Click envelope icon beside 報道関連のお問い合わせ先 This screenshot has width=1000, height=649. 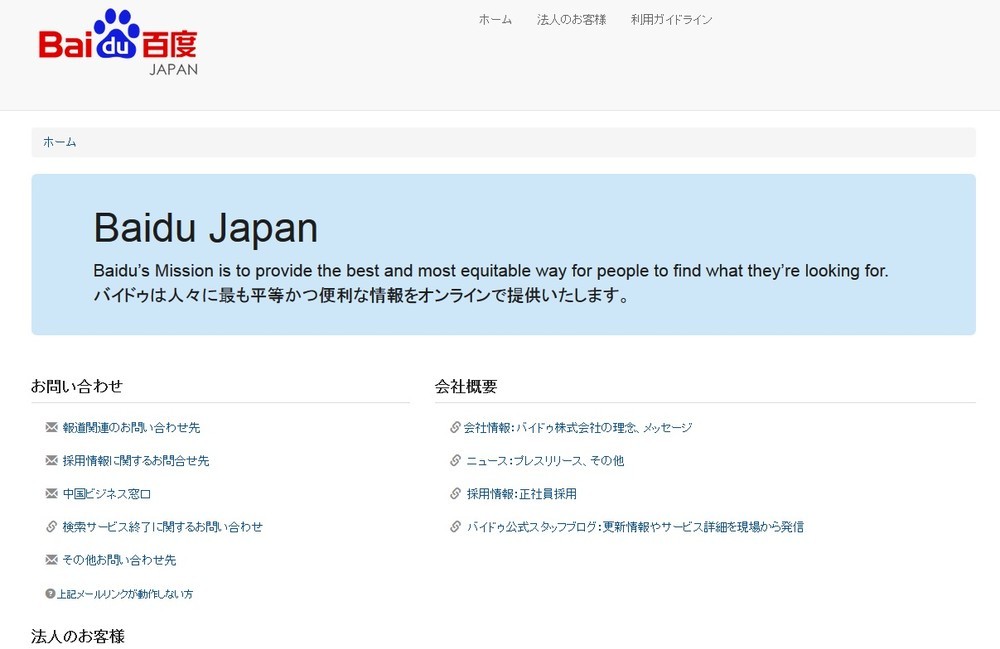(x=52, y=427)
